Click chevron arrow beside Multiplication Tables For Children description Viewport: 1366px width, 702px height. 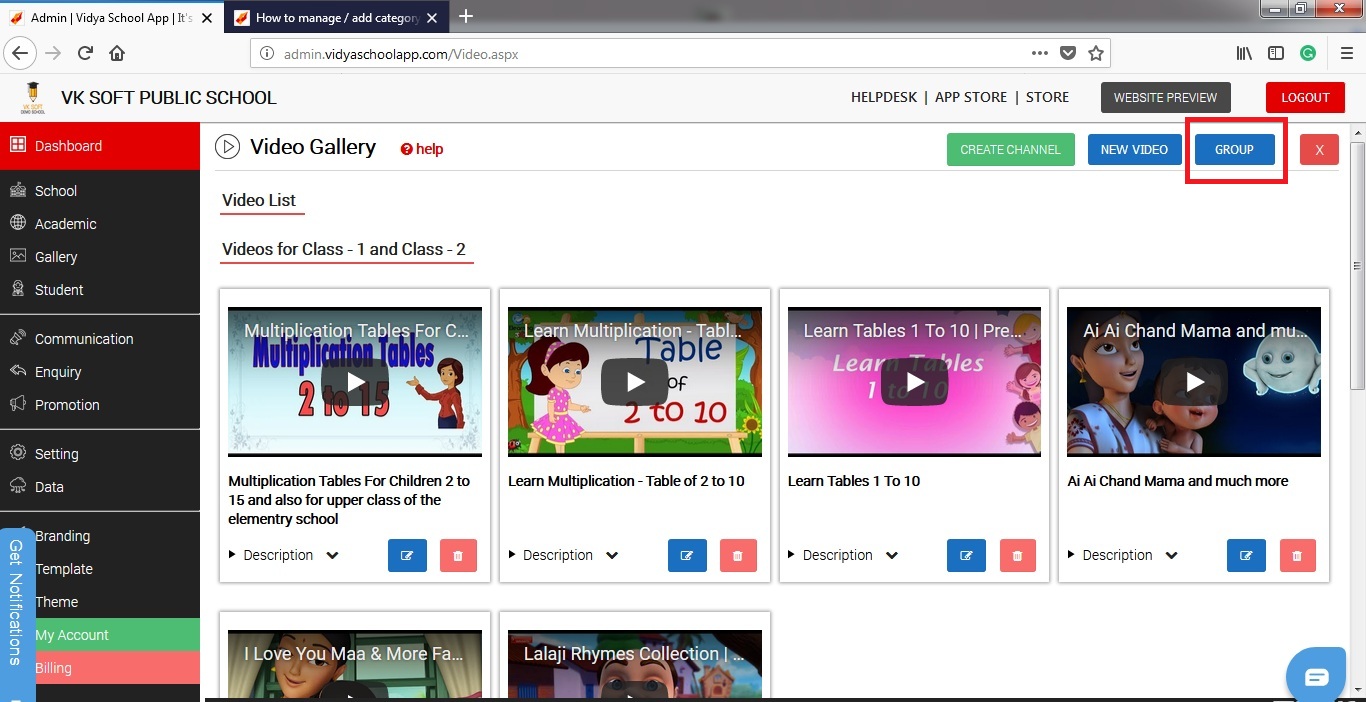coord(332,556)
